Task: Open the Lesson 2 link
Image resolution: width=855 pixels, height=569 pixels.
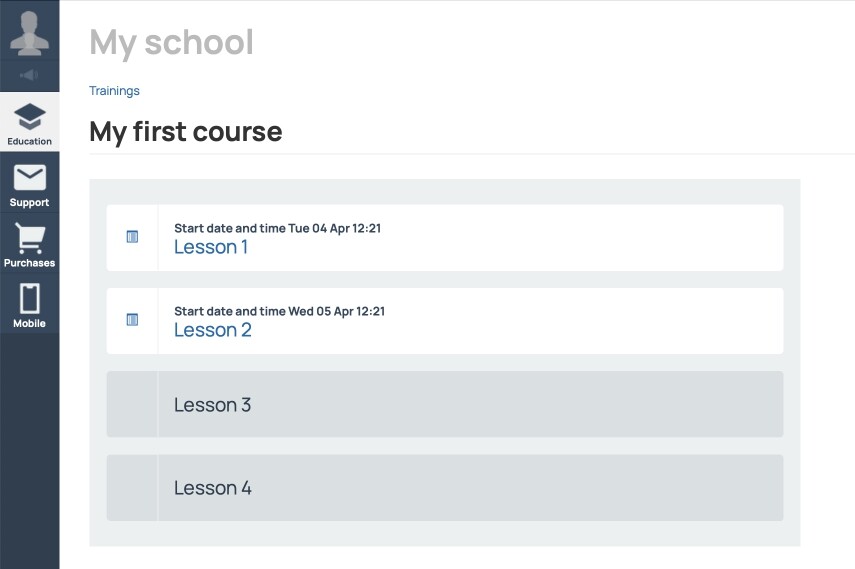Action: click(213, 330)
